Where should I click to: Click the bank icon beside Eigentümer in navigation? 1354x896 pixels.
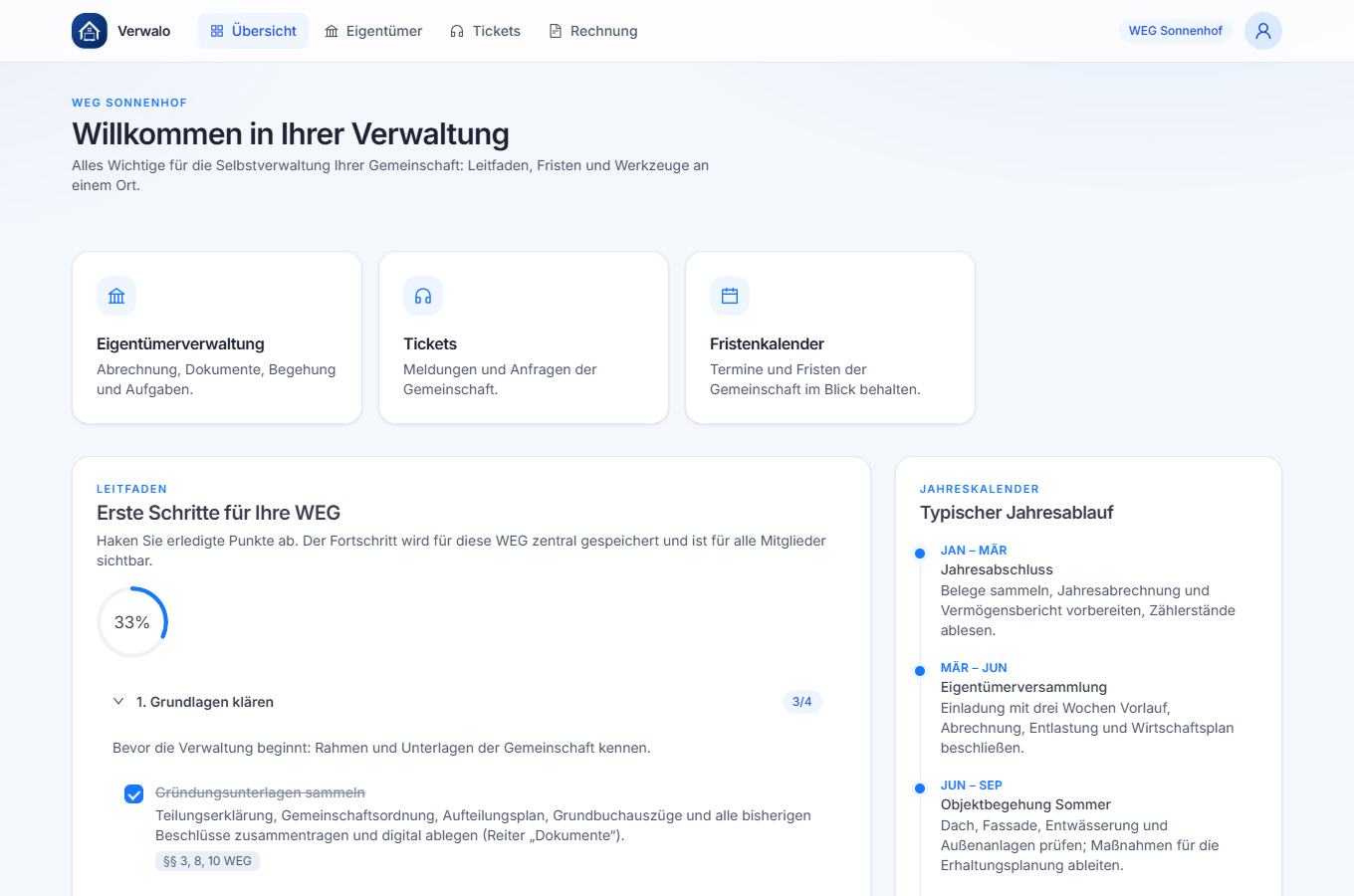pyautogui.click(x=332, y=31)
